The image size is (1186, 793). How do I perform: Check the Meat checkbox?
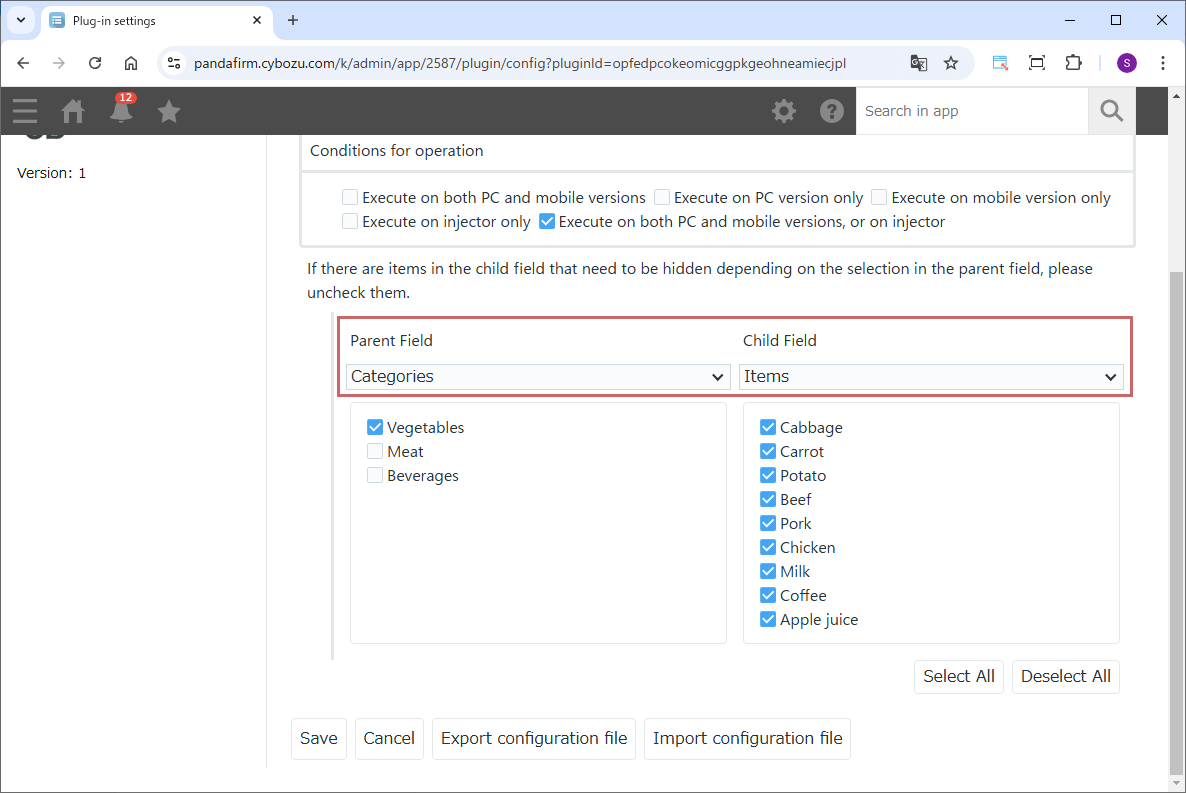tap(375, 452)
